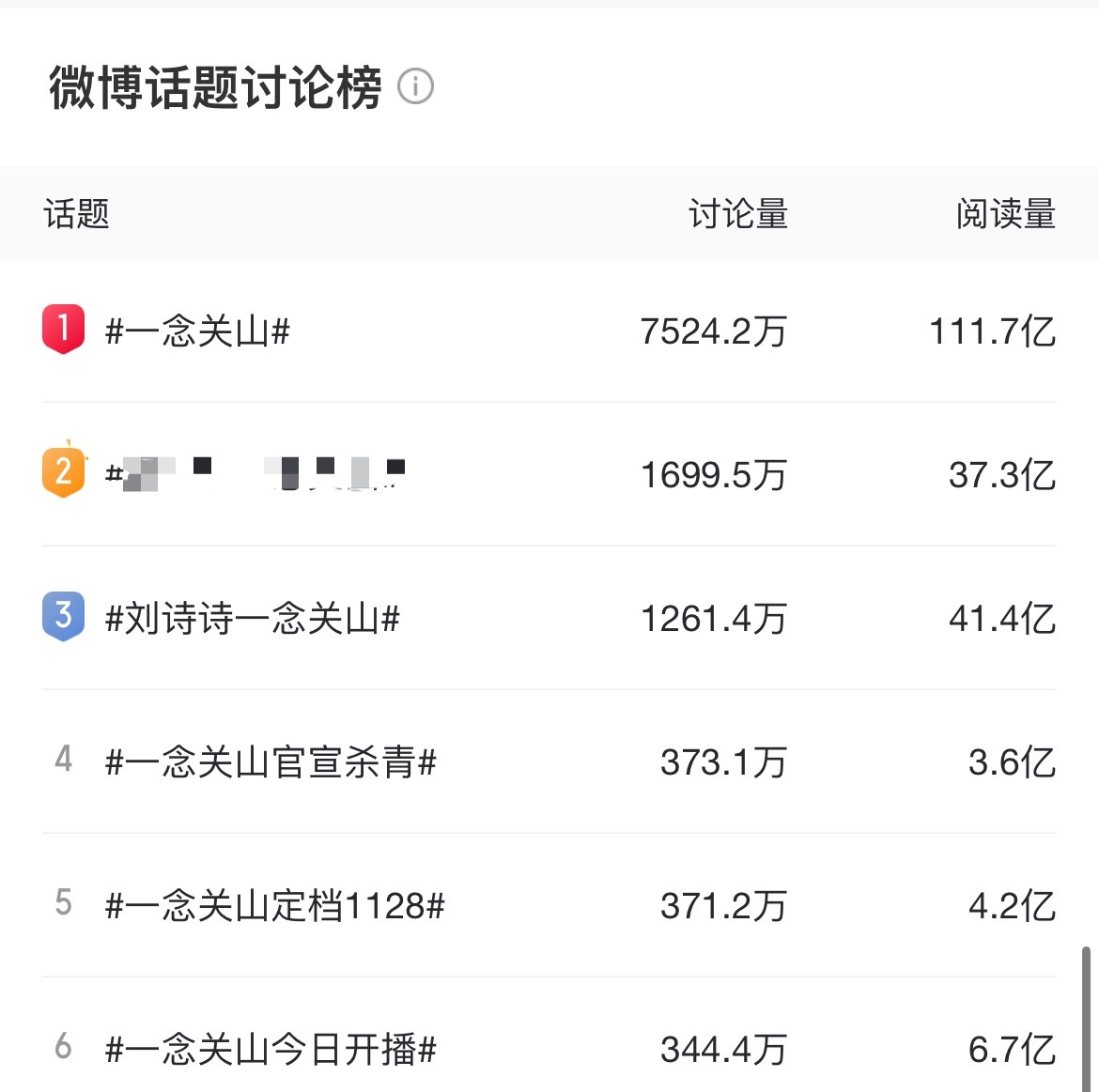
Task: Open topic #刘诗诗一念关山#
Action: pyautogui.click(x=253, y=619)
